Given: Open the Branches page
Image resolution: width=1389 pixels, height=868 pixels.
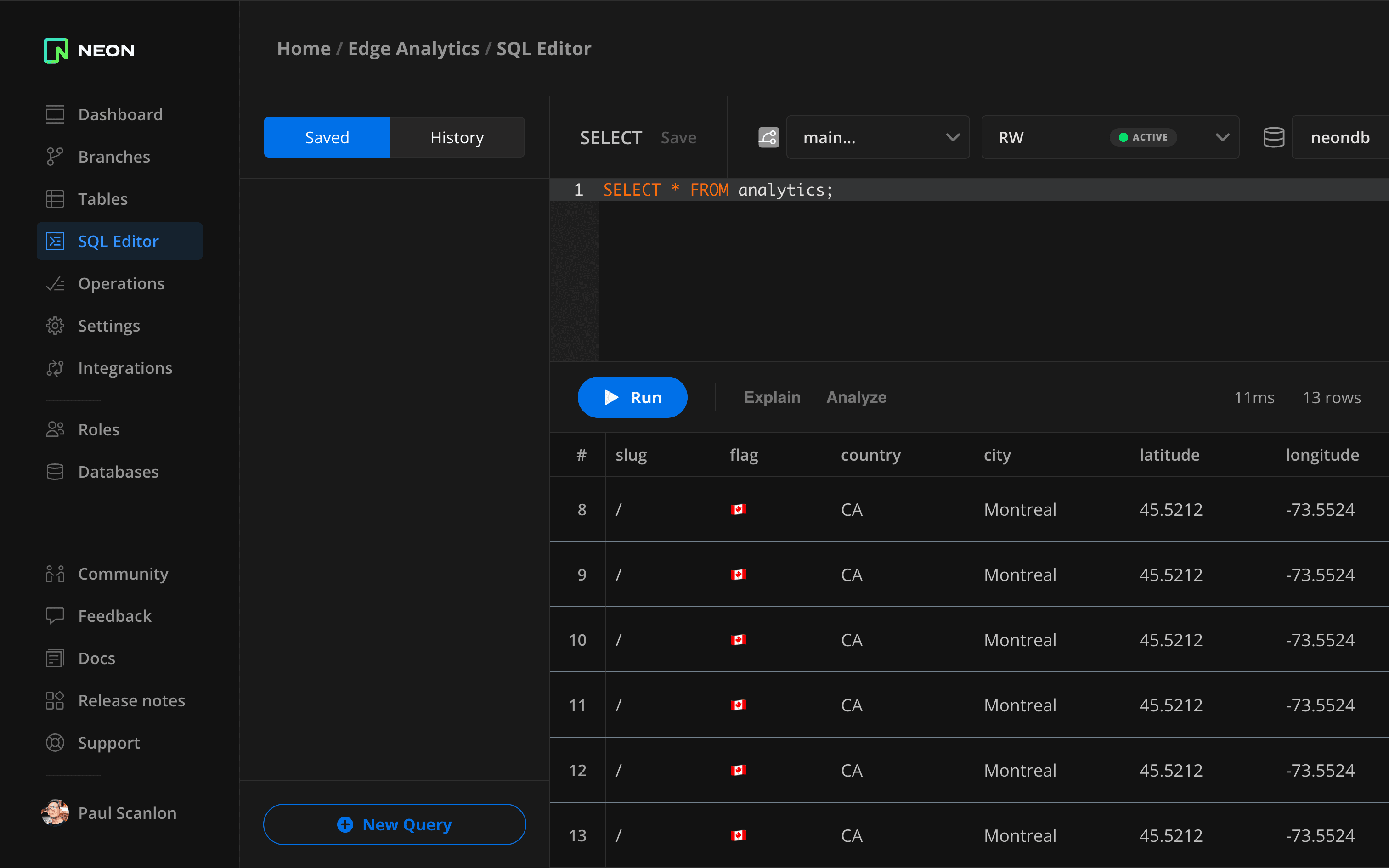Looking at the screenshot, I should pyautogui.click(x=113, y=156).
